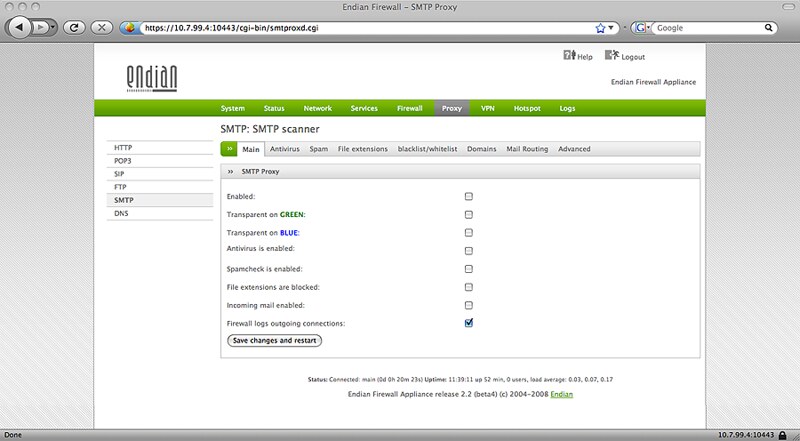
Task: Open the Services menu
Action: pos(364,108)
